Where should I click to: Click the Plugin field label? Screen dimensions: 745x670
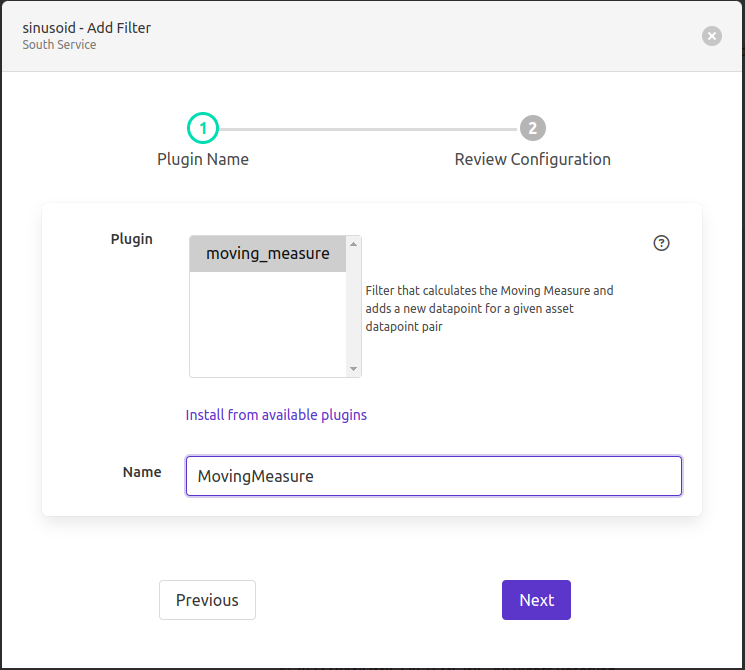click(131, 239)
